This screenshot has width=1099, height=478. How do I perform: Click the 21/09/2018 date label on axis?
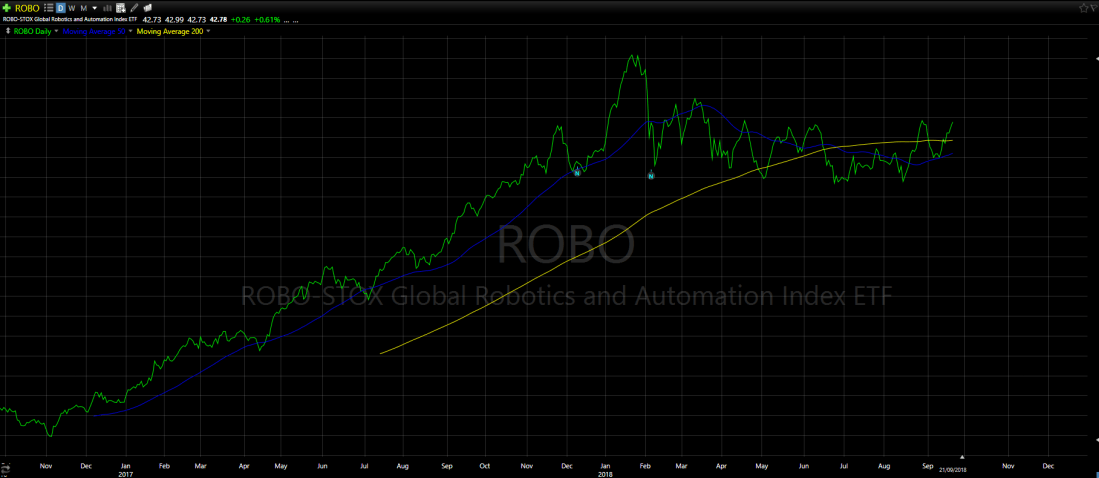(x=953, y=470)
